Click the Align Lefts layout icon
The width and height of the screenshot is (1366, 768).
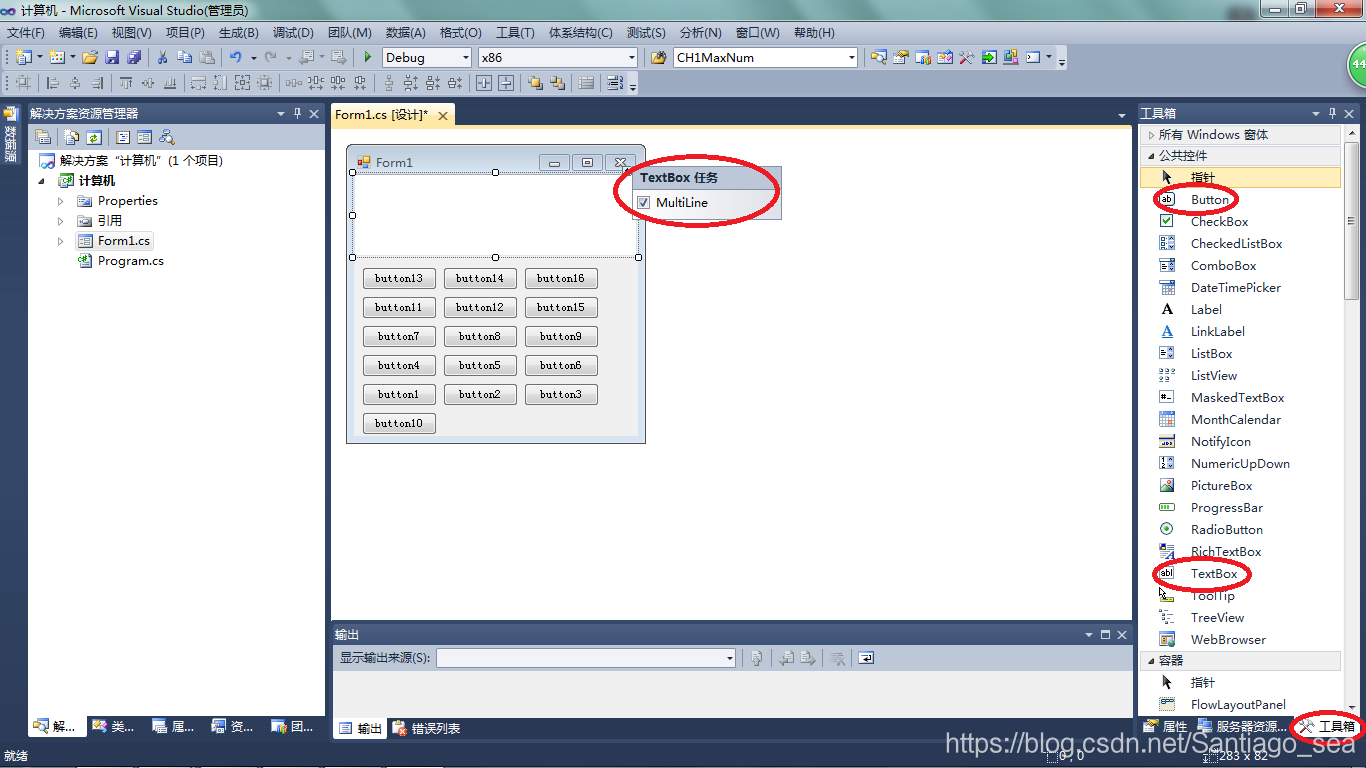pos(52,83)
